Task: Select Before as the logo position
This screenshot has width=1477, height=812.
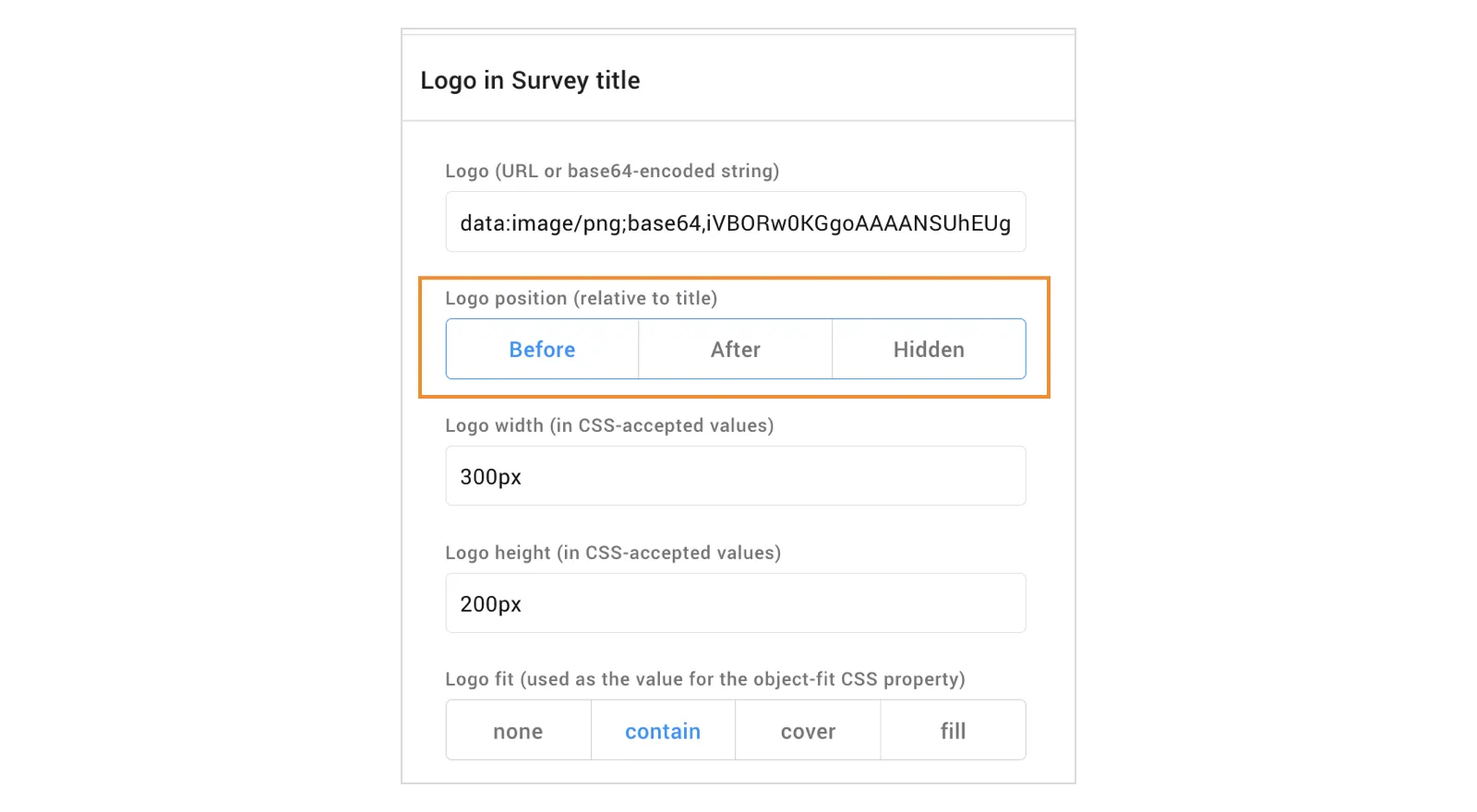Action: coord(542,350)
